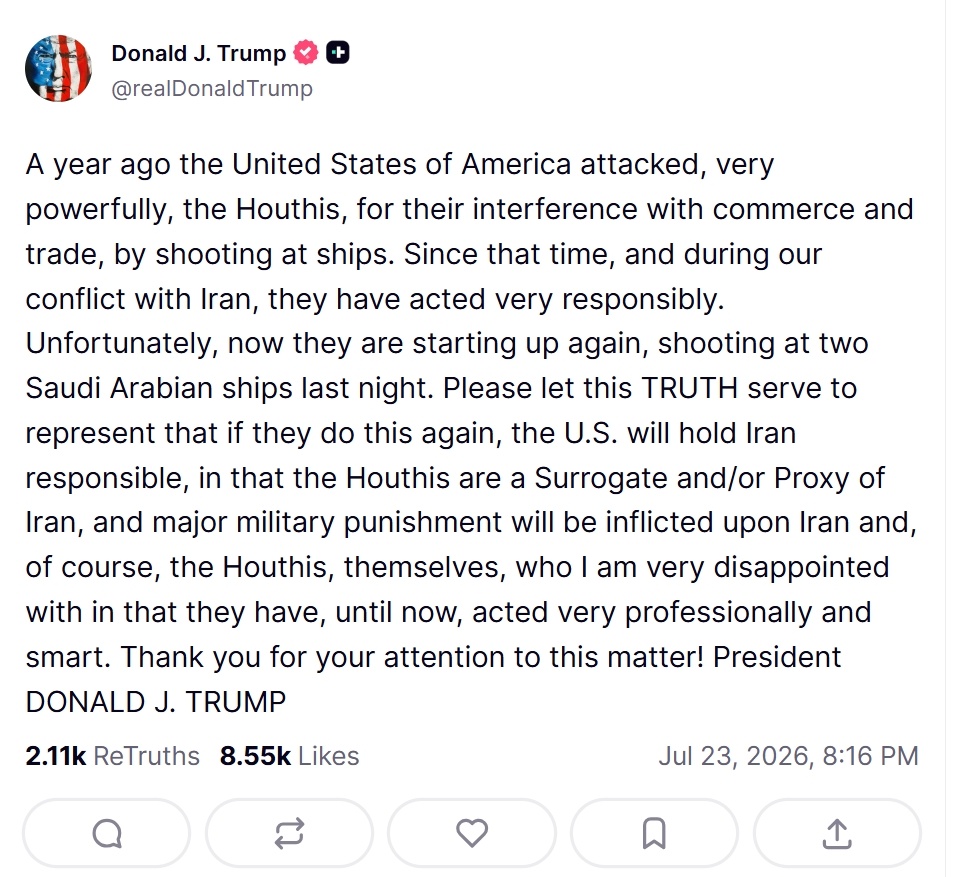953x877 pixels.
Task: Open the share upload-arrow icon
Action: click(x=837, y=833)
